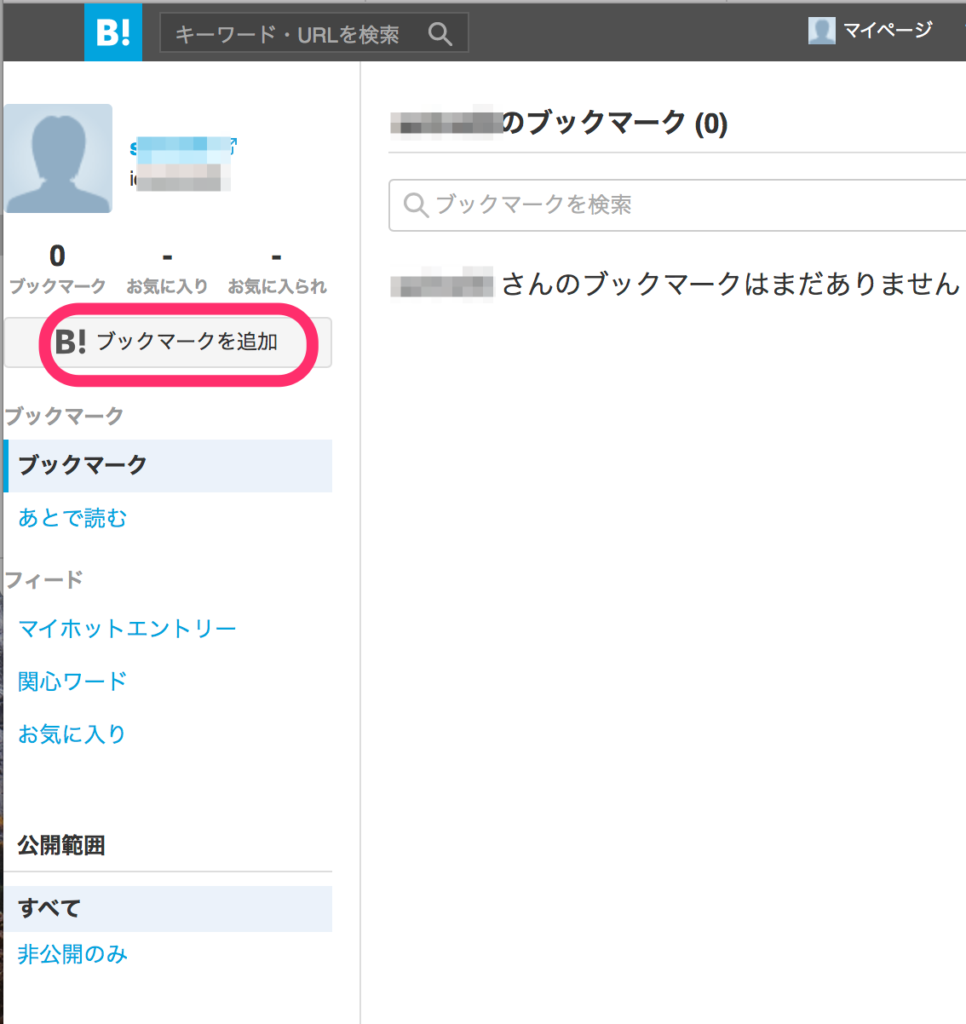Open マイホットエントリー feed
The width and height of the screenshot is (966, 1024).
pos(126,628)
